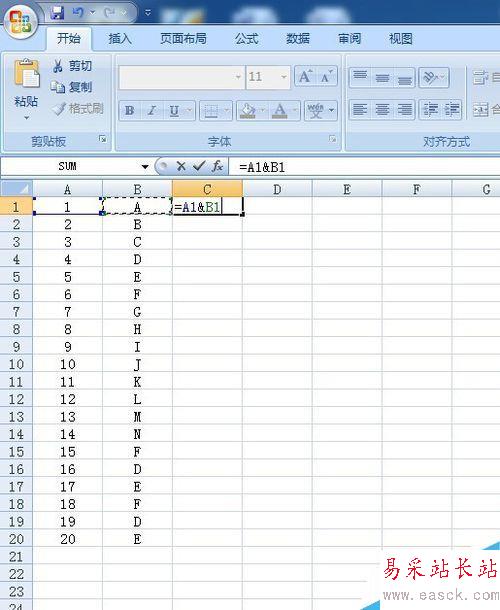
Task: Click cell B14 containing N
Action: coord(137,434)
